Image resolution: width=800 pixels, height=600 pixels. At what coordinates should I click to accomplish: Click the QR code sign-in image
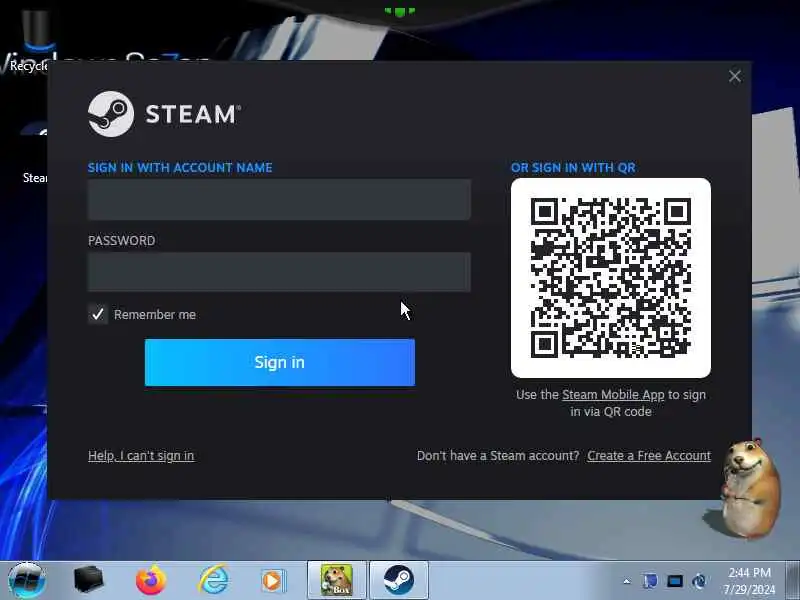coord(611,278)
